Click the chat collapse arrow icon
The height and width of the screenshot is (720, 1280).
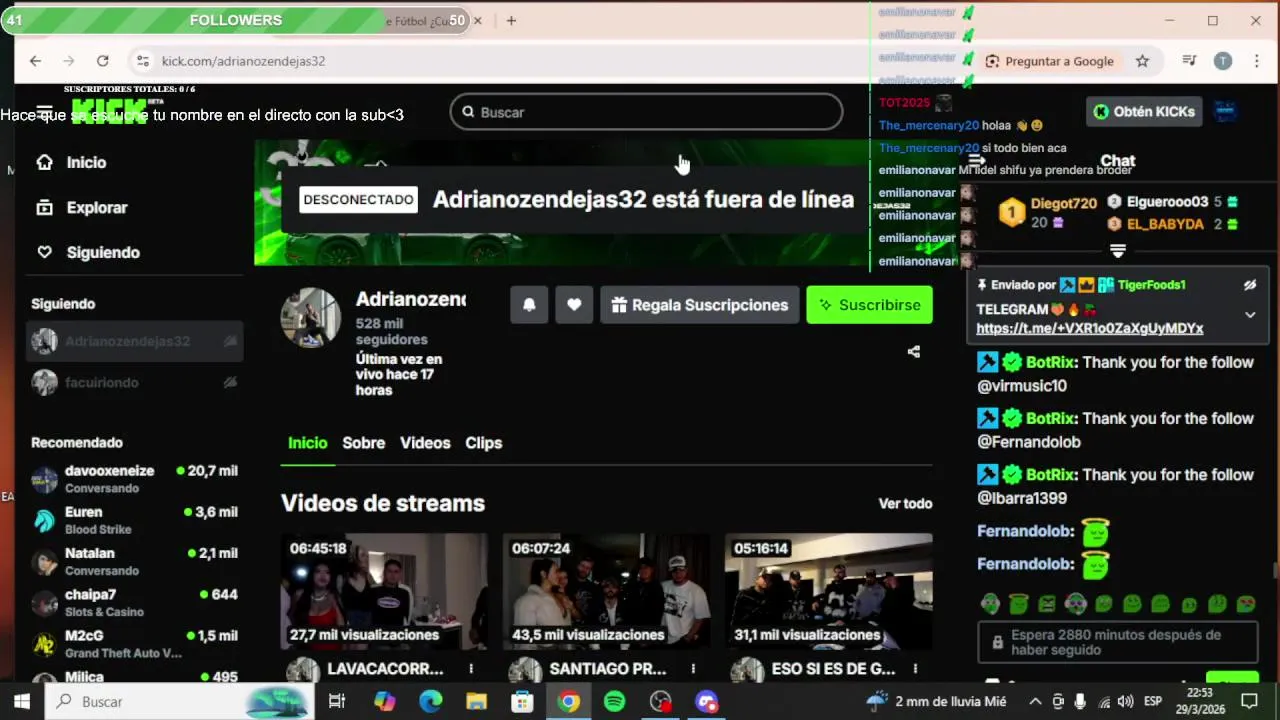[977, 160]
